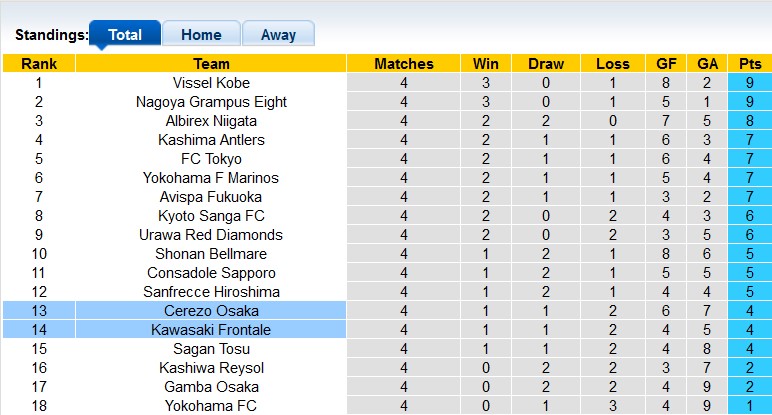Open the Home standings tab

tap(201, 34)
